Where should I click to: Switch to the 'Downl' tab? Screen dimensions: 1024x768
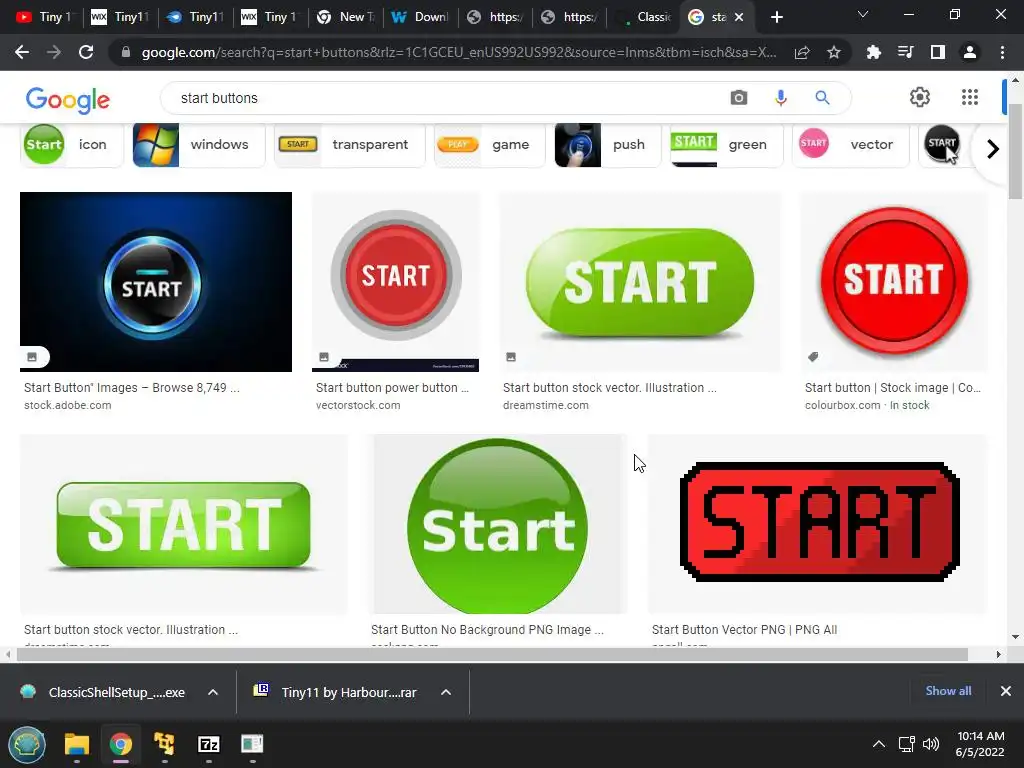pos(420,17)
